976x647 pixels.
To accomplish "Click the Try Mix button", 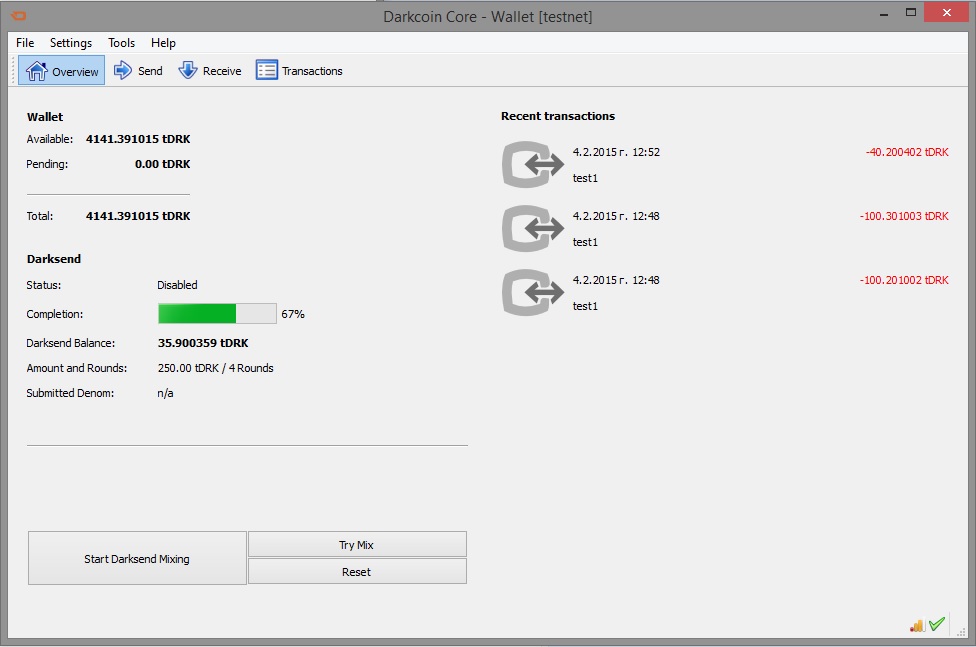I will click(x=357, y=544).
